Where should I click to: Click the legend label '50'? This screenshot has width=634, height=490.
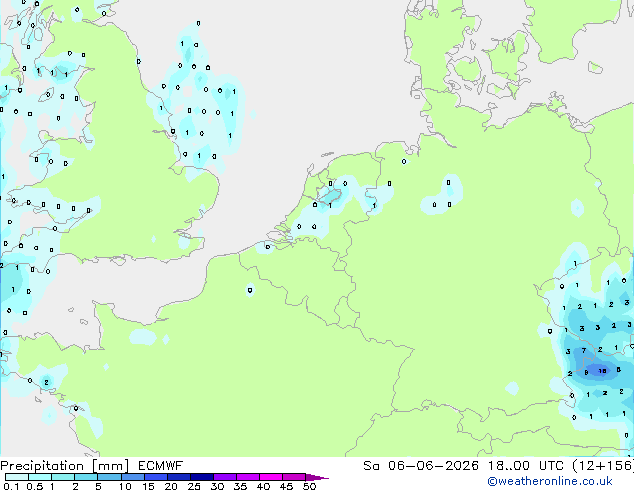click(x=310, y=486)
